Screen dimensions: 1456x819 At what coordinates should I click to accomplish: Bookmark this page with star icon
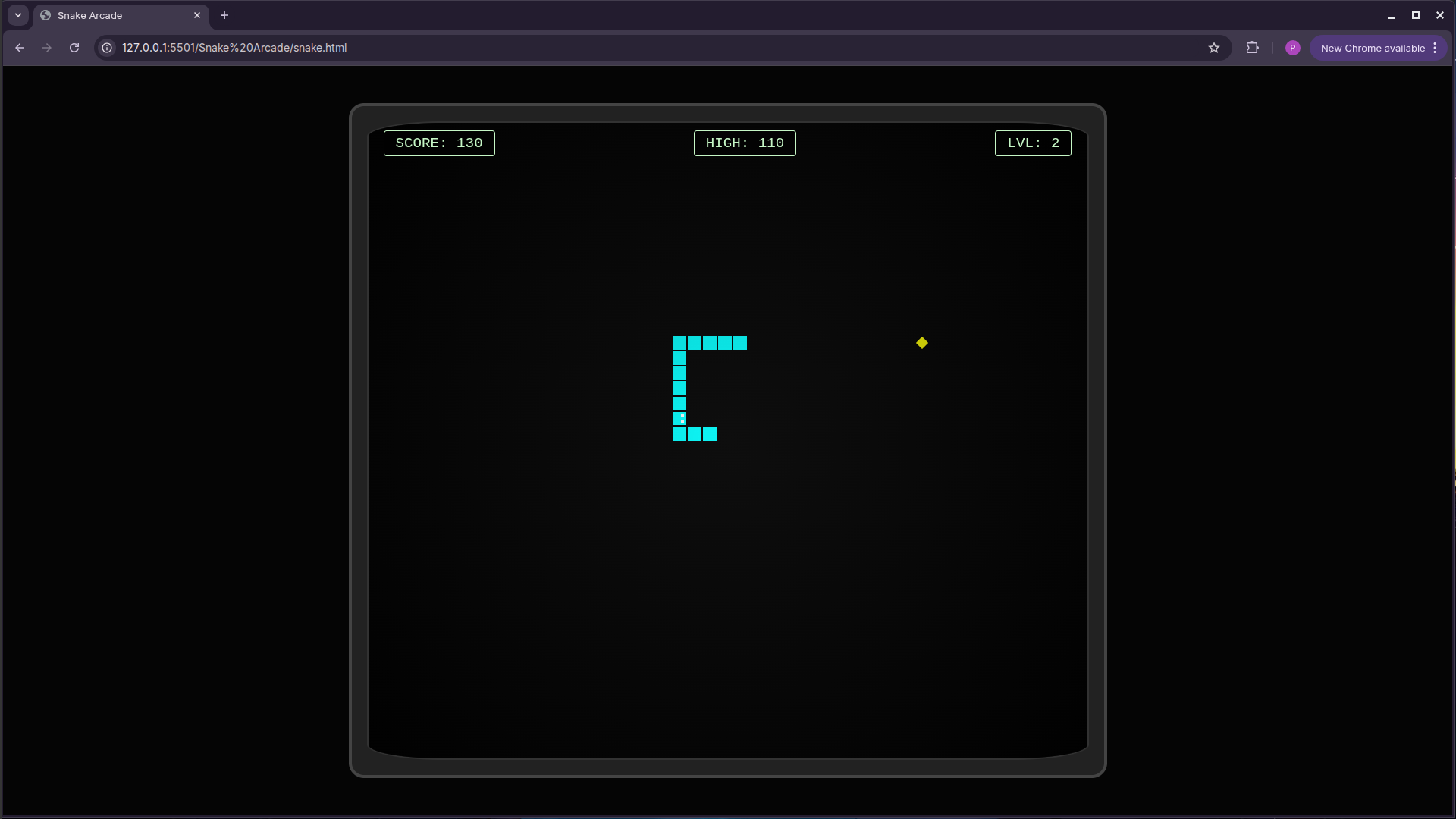pos(1214,48)
